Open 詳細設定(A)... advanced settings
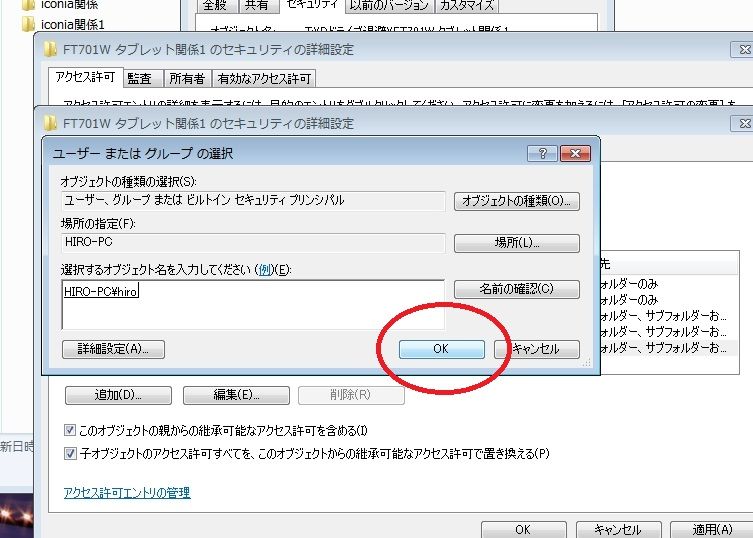 click(113, 349)
